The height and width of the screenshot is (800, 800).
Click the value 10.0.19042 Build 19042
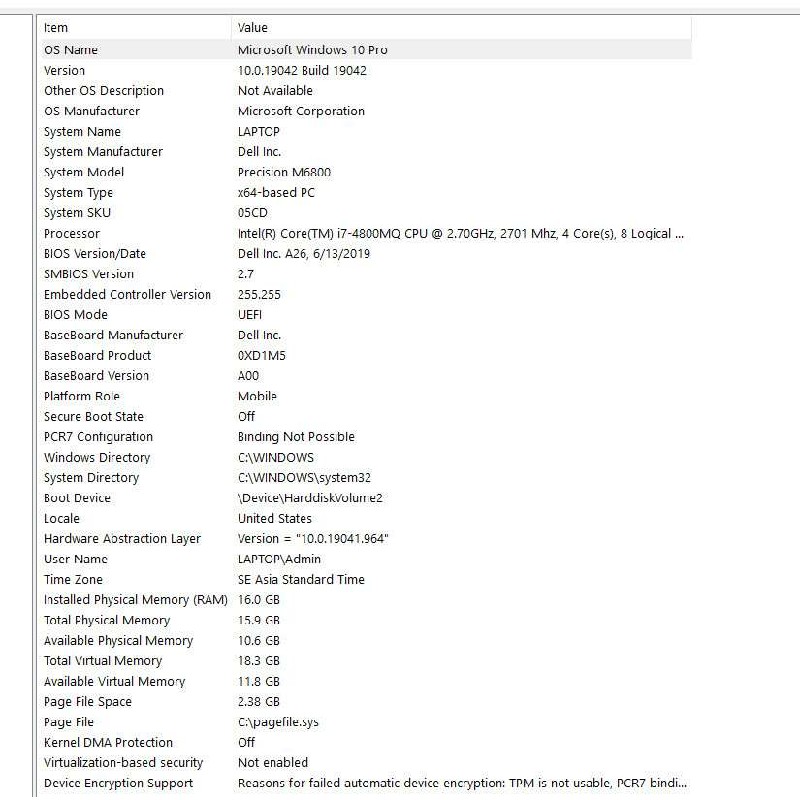302,70
